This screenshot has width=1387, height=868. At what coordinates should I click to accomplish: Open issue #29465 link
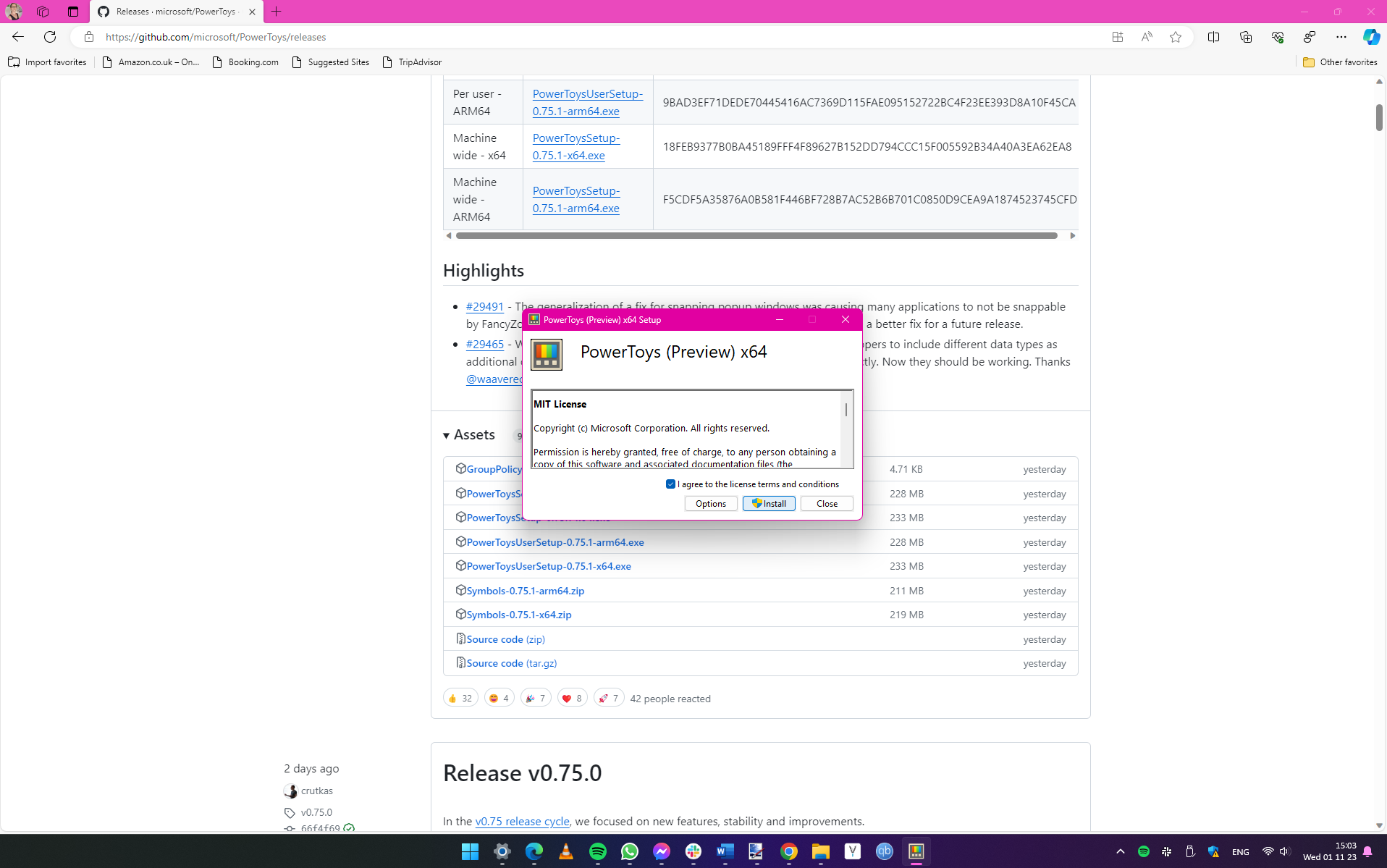tap(485, 345)
